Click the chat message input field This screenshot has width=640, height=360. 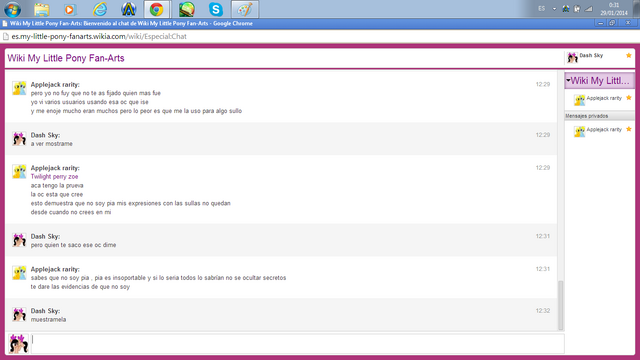pos(298,344)
